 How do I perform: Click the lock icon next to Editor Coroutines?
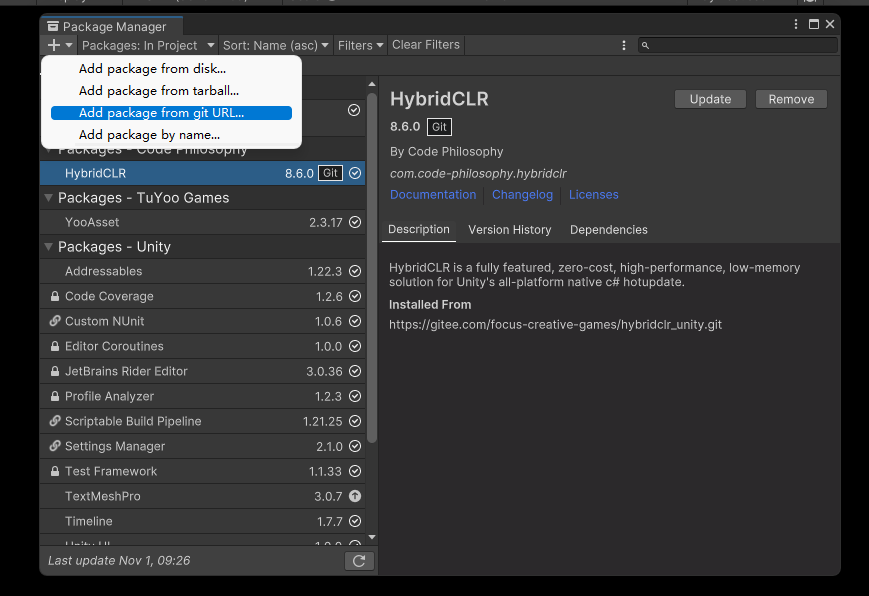pyautogui.click(x=55, y=347)
